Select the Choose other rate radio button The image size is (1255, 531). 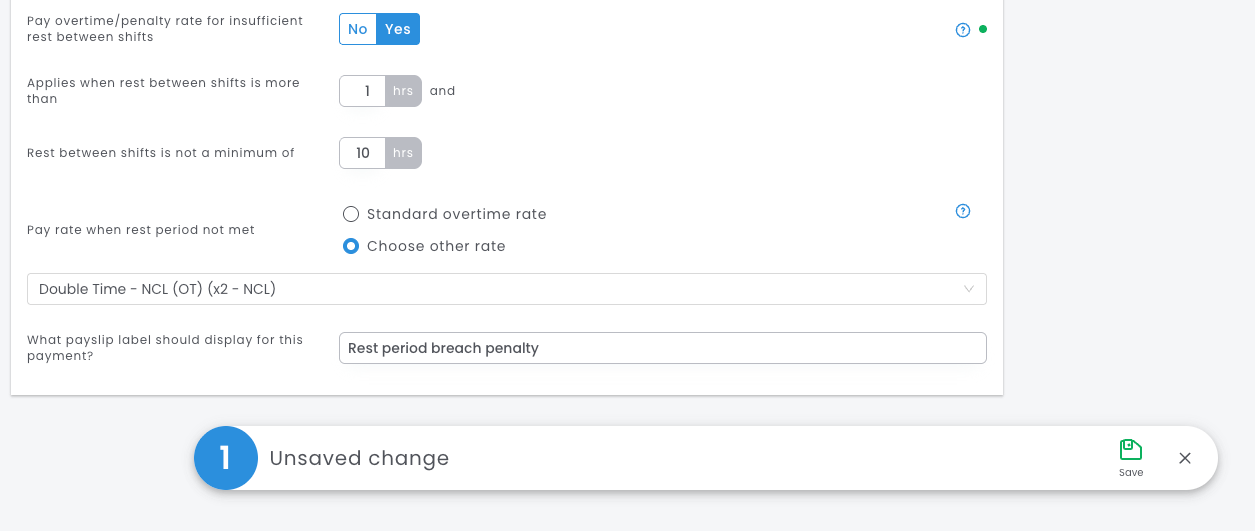click(351, 246)
